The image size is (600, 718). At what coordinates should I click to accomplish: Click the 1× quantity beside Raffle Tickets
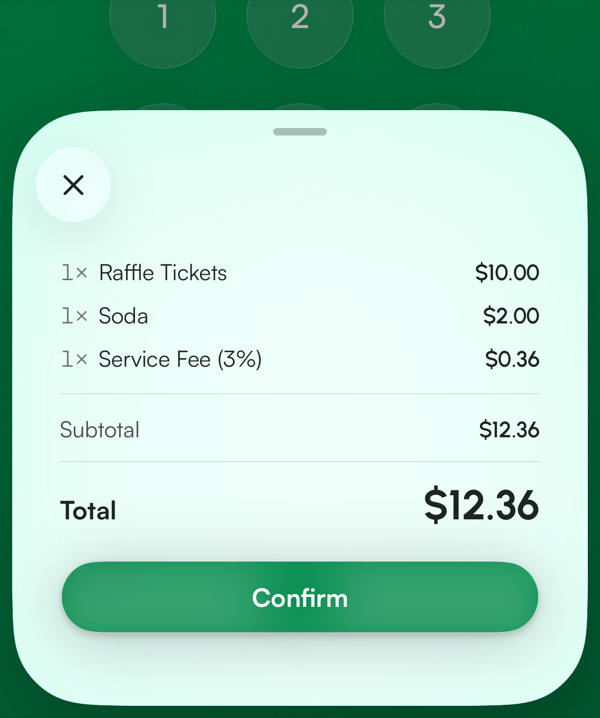(74, 273)
